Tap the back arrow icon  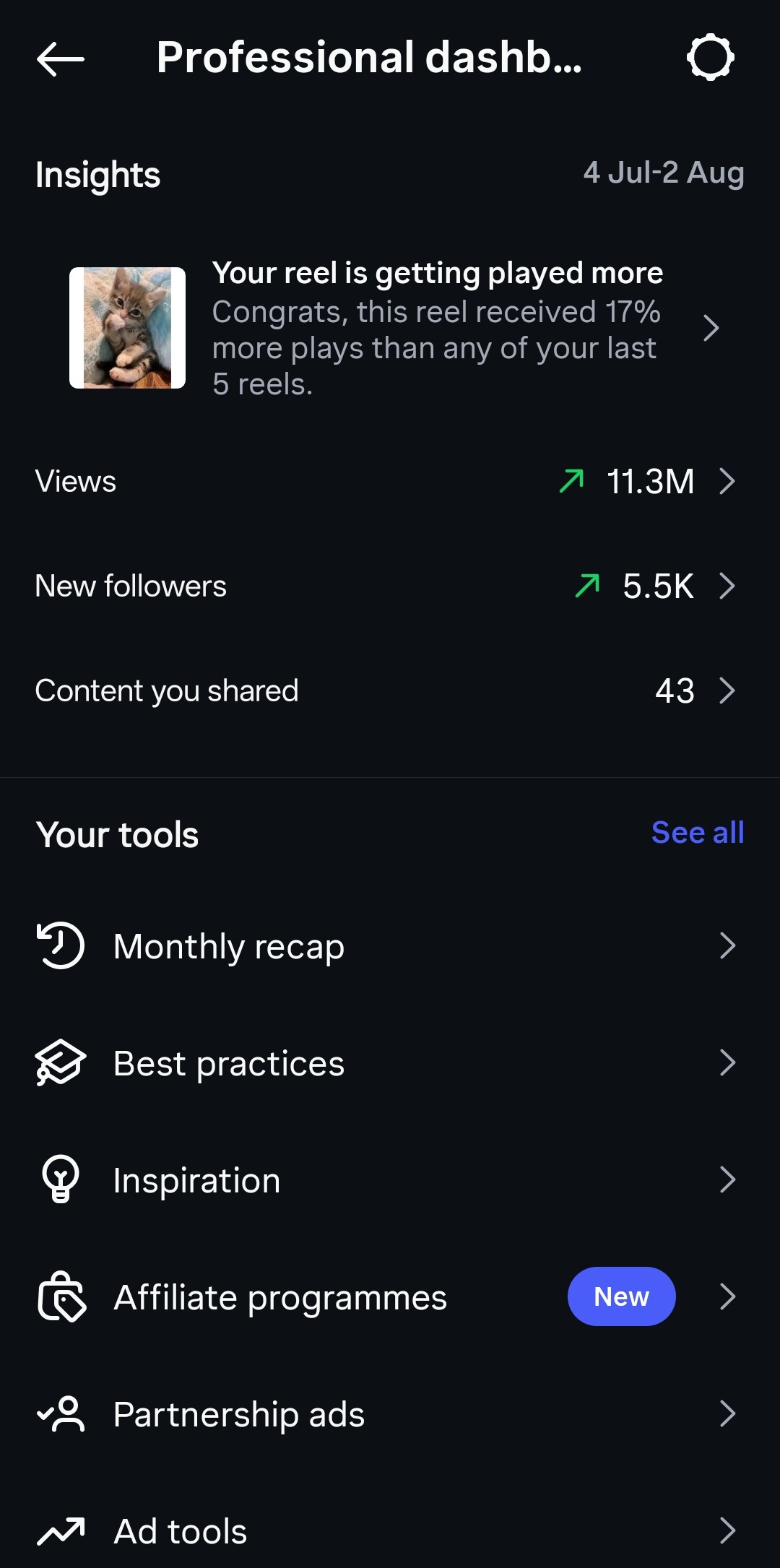coord(61,59)
